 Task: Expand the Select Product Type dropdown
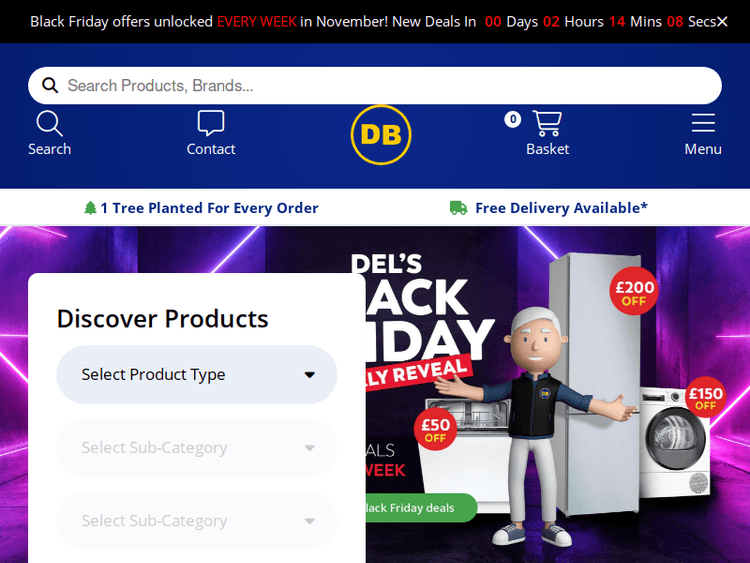click(197, 375)
